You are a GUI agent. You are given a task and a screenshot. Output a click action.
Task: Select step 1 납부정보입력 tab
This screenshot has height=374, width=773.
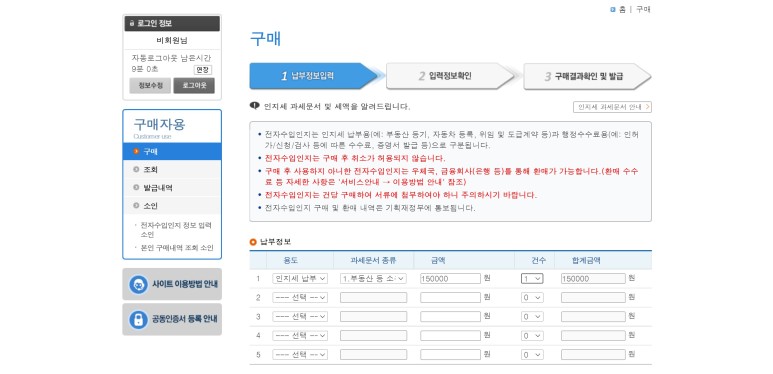[x=314, y=76]
